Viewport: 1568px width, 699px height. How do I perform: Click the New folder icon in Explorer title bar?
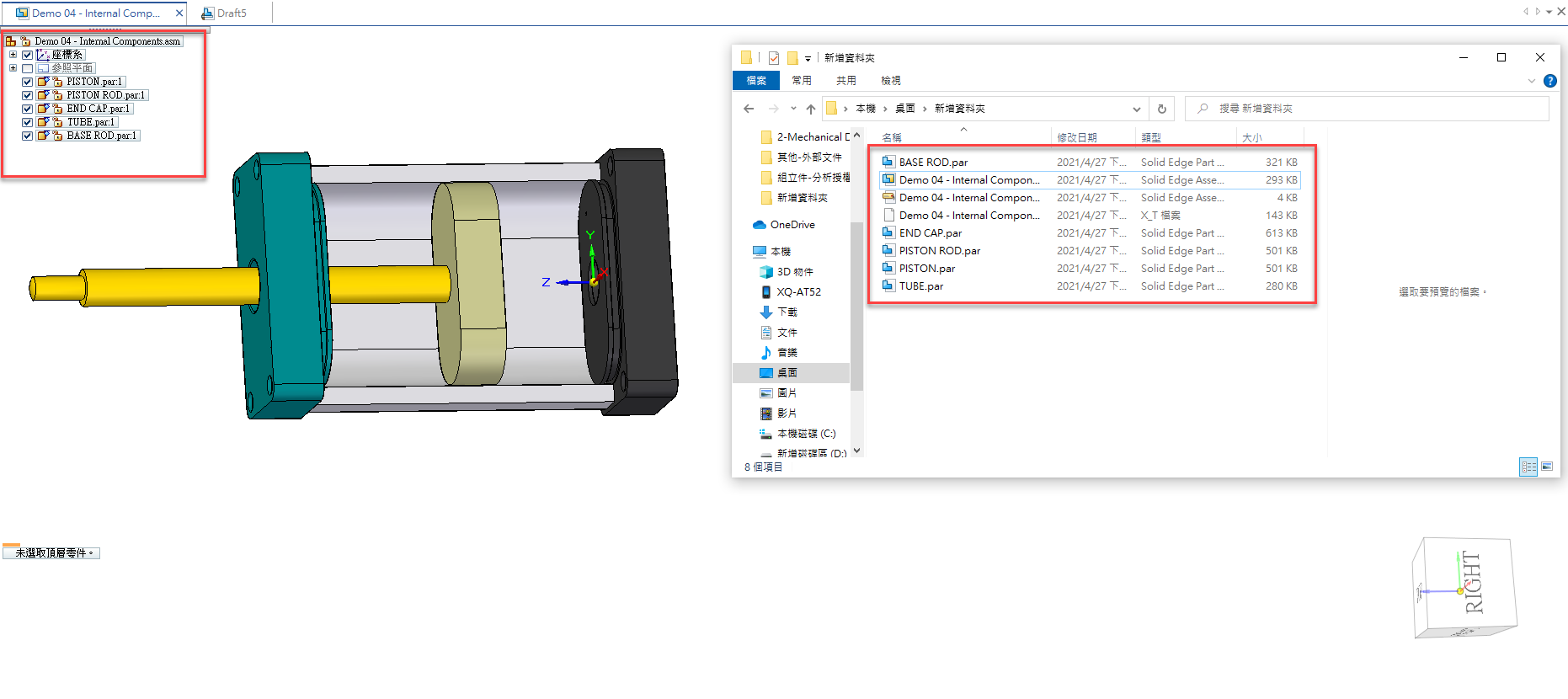tap(792, 58)
